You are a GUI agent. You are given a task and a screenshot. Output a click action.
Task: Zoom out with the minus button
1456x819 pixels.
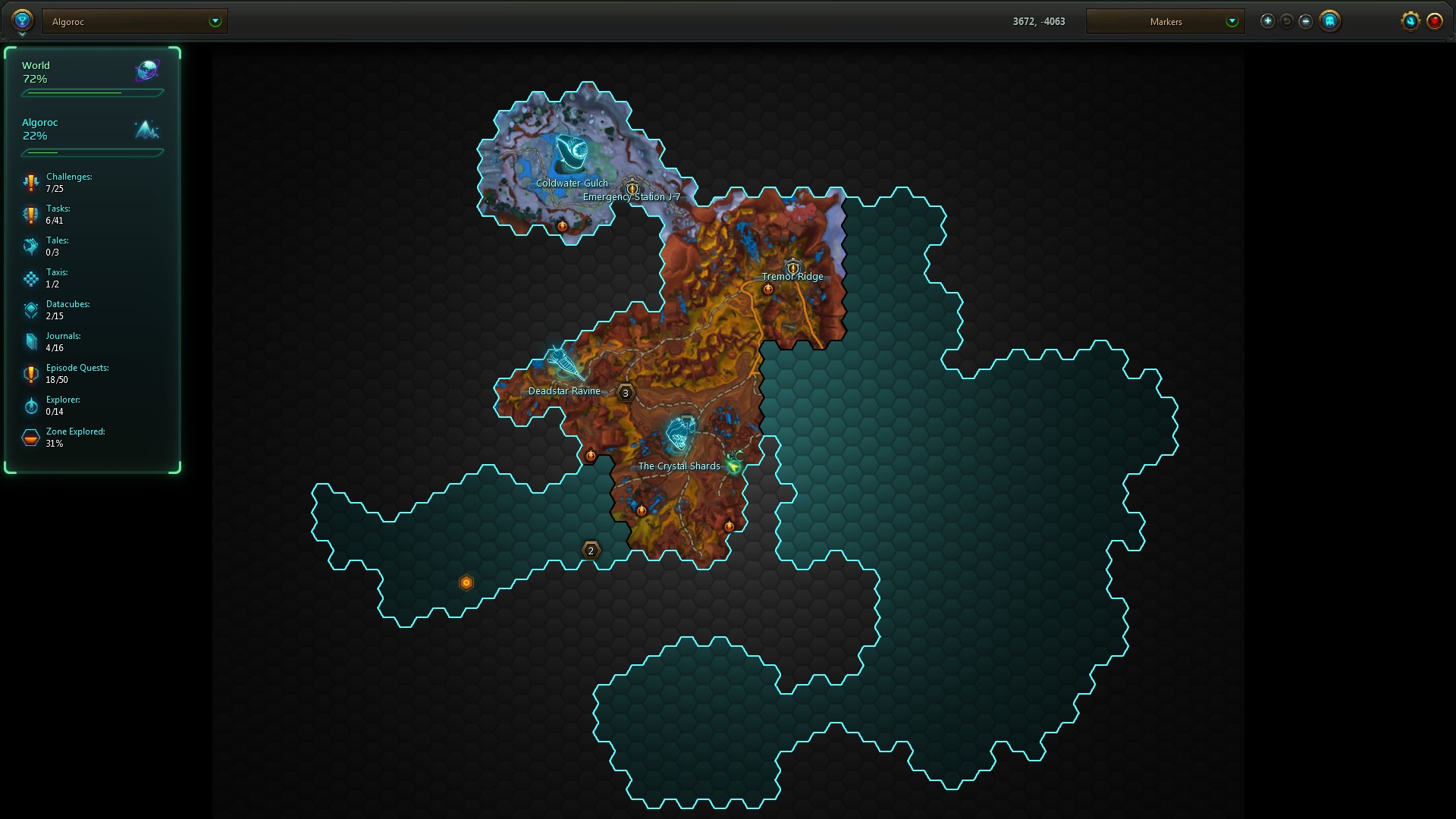[1305, 21]
